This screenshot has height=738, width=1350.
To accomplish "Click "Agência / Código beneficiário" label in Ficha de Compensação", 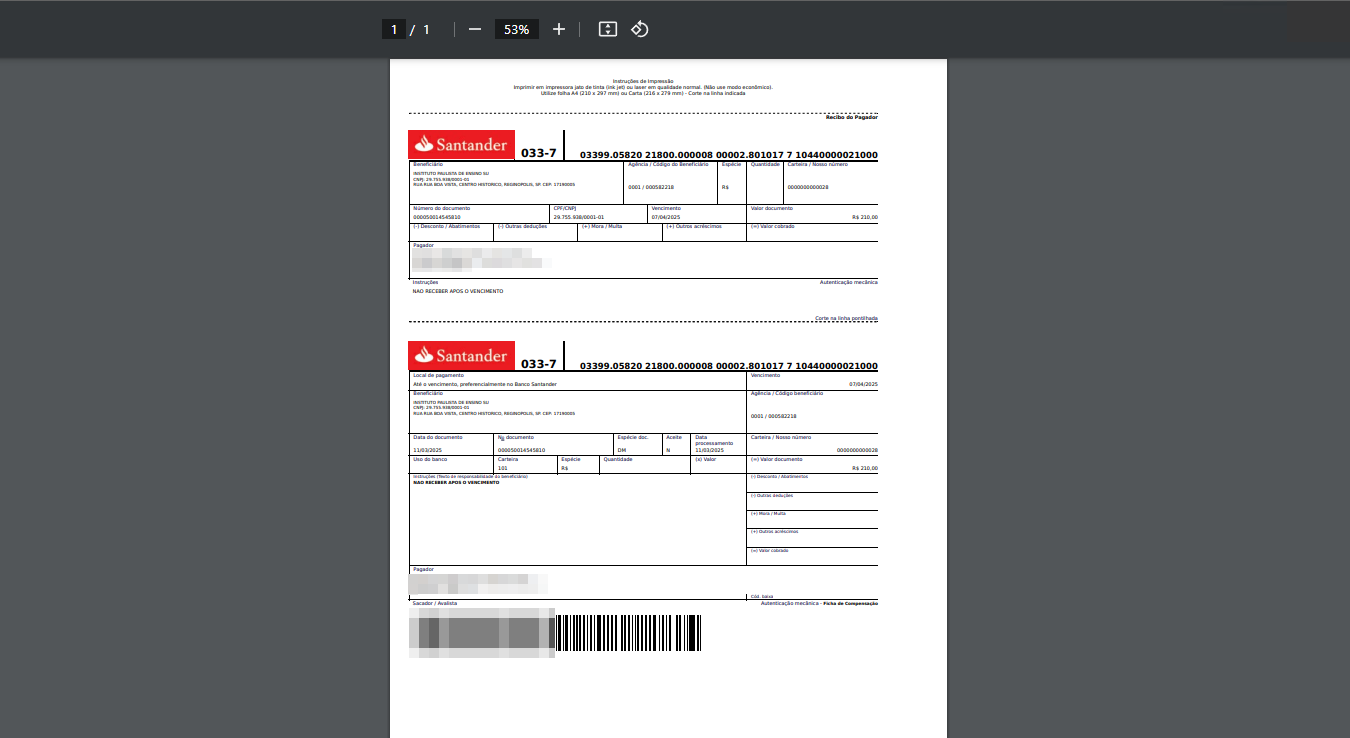I will tap(786, 393).
